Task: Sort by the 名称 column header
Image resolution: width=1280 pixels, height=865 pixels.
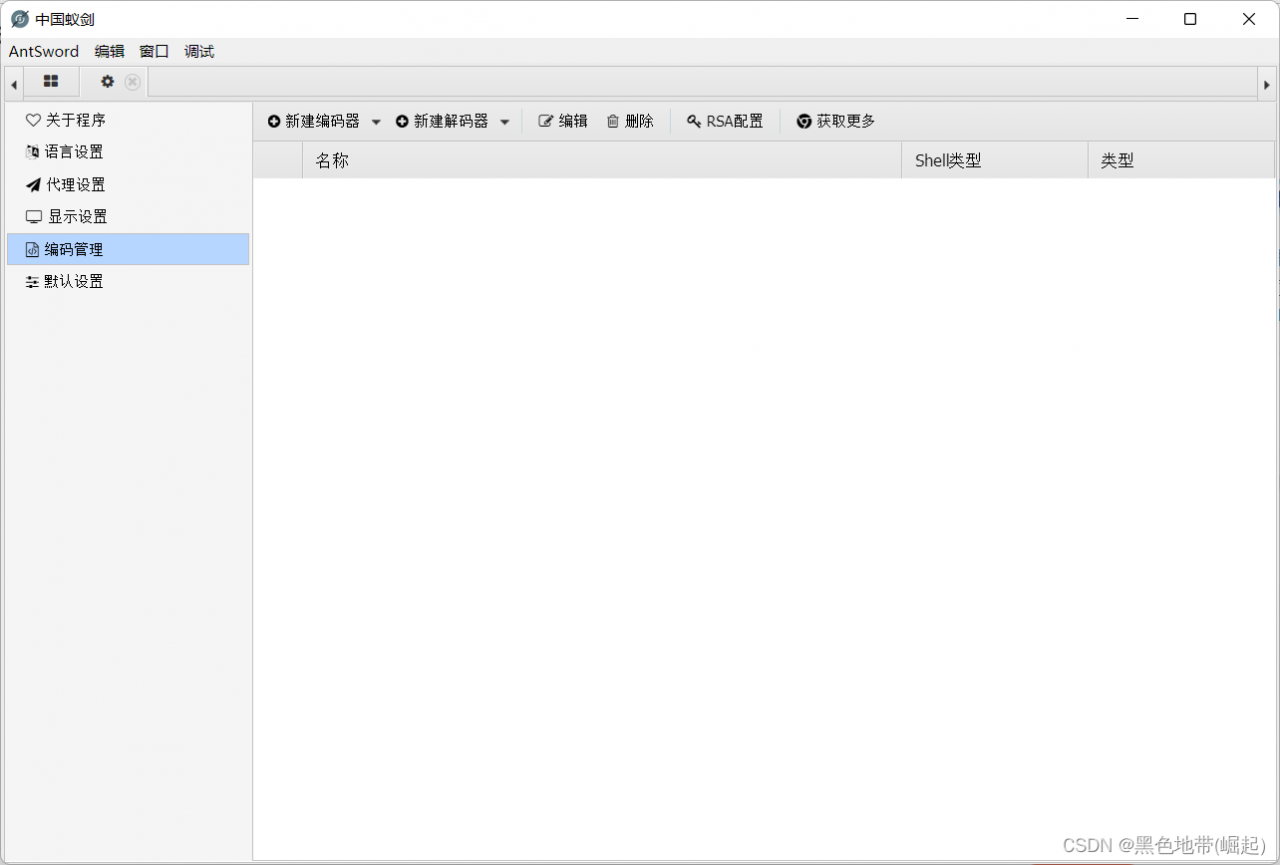Action: [x=602, y=160]
